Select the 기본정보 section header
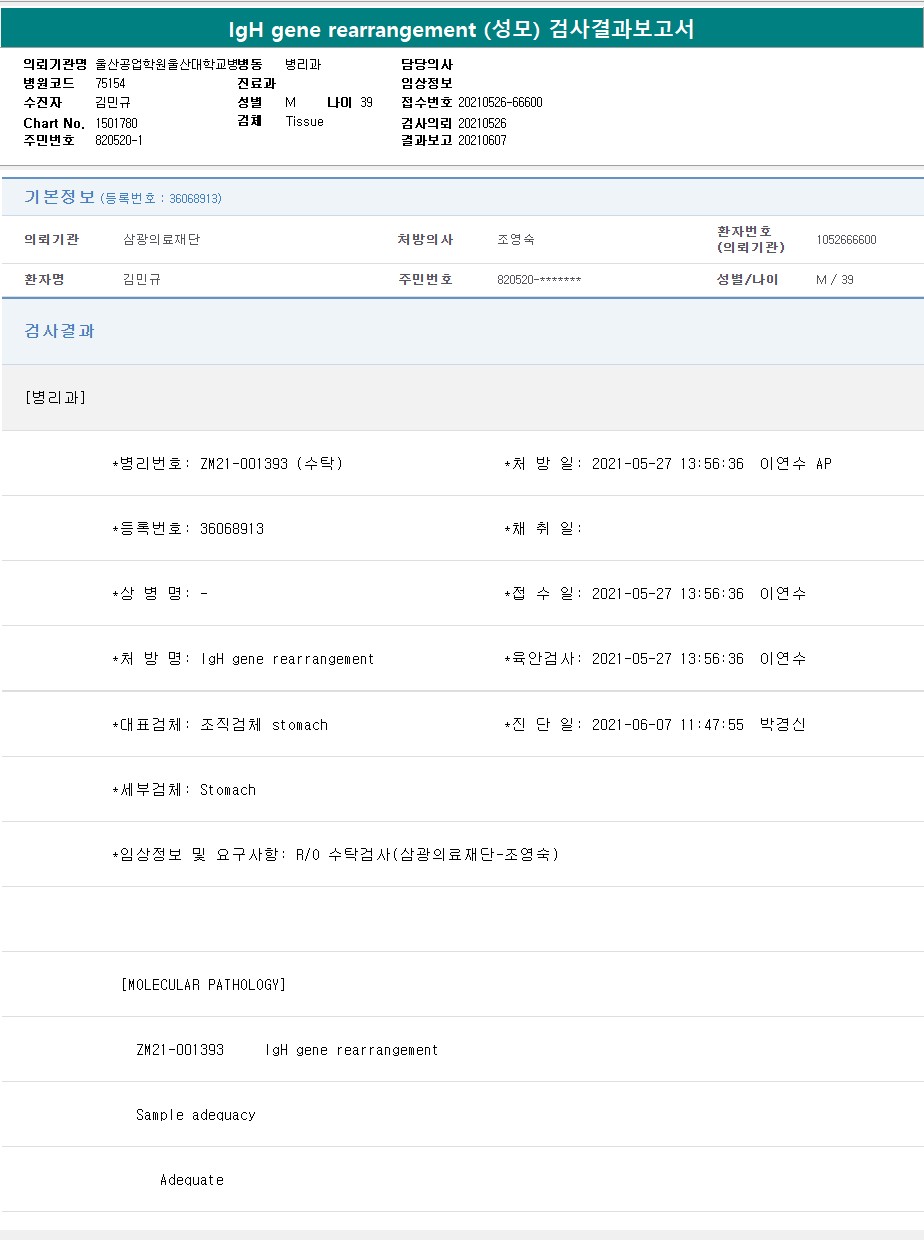Image resolution: width=924 pixels, height=1240 pixels. point(59,197)
